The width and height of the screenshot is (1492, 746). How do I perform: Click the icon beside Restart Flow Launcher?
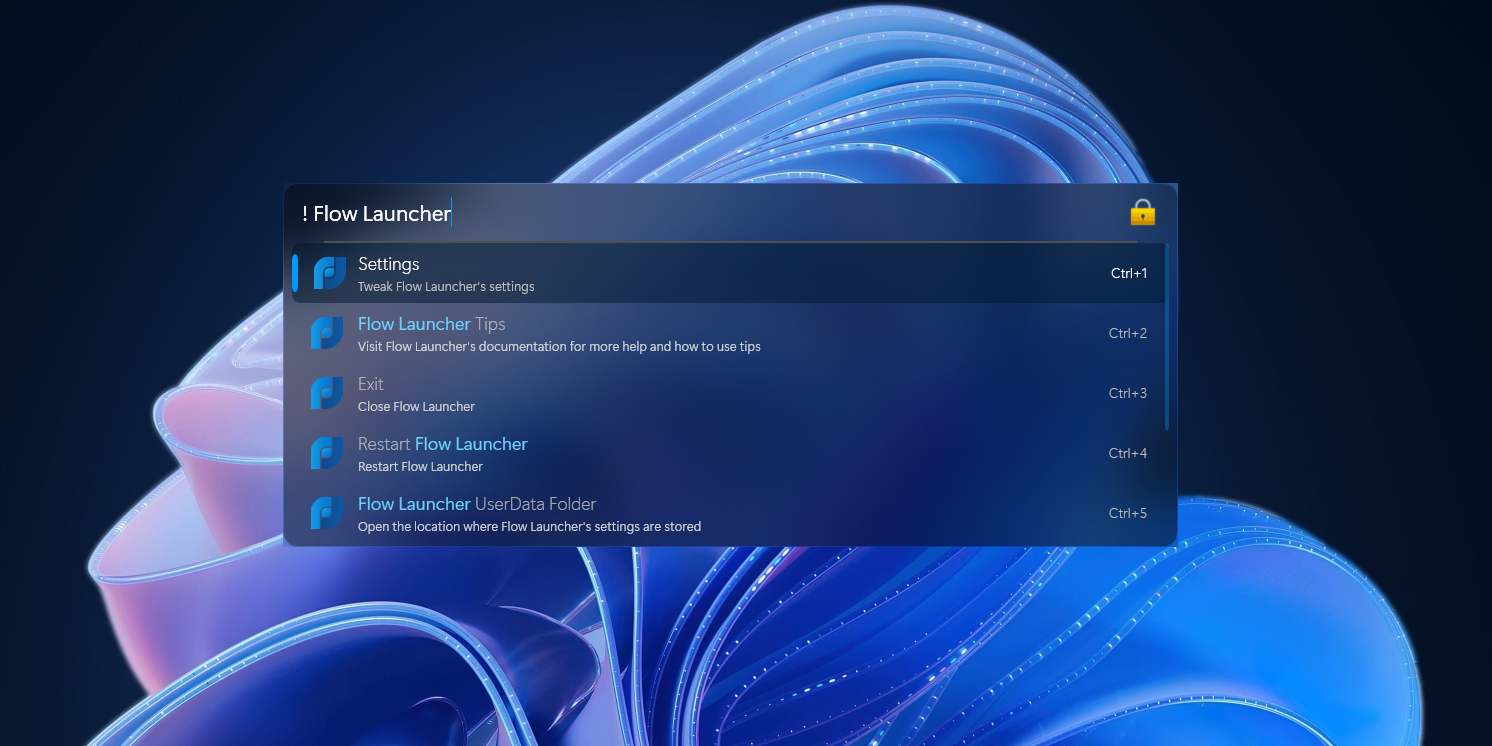click(x=327, y=453)
